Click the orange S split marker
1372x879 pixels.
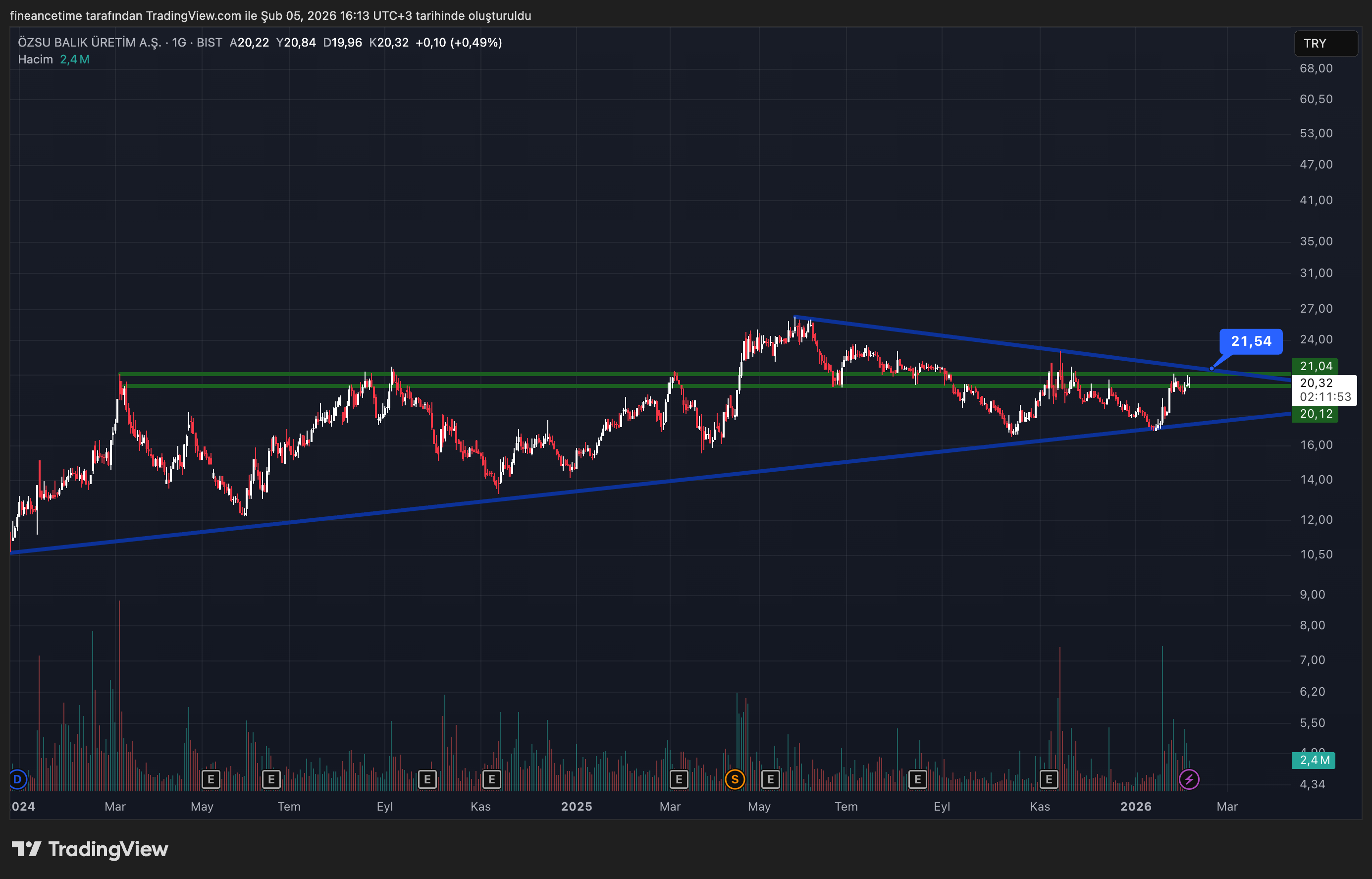click(x=735, y=779)
